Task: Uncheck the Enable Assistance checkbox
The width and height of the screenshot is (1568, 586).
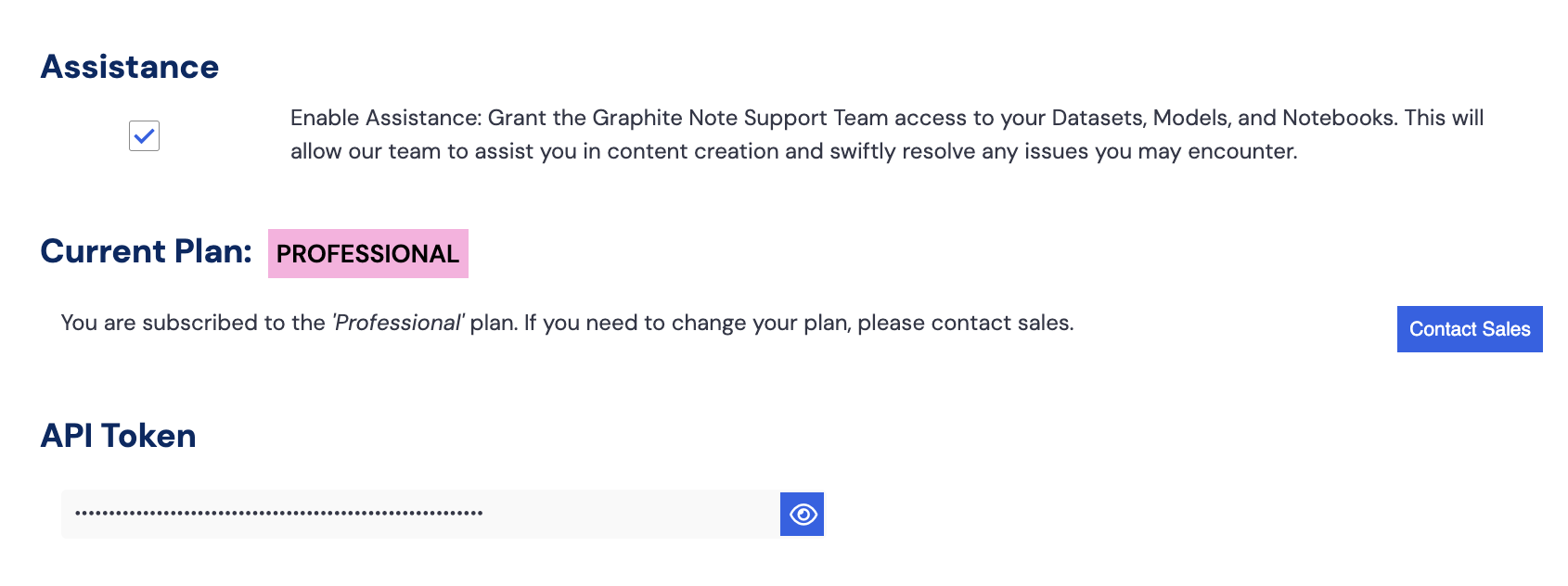Action: [144, 136]
